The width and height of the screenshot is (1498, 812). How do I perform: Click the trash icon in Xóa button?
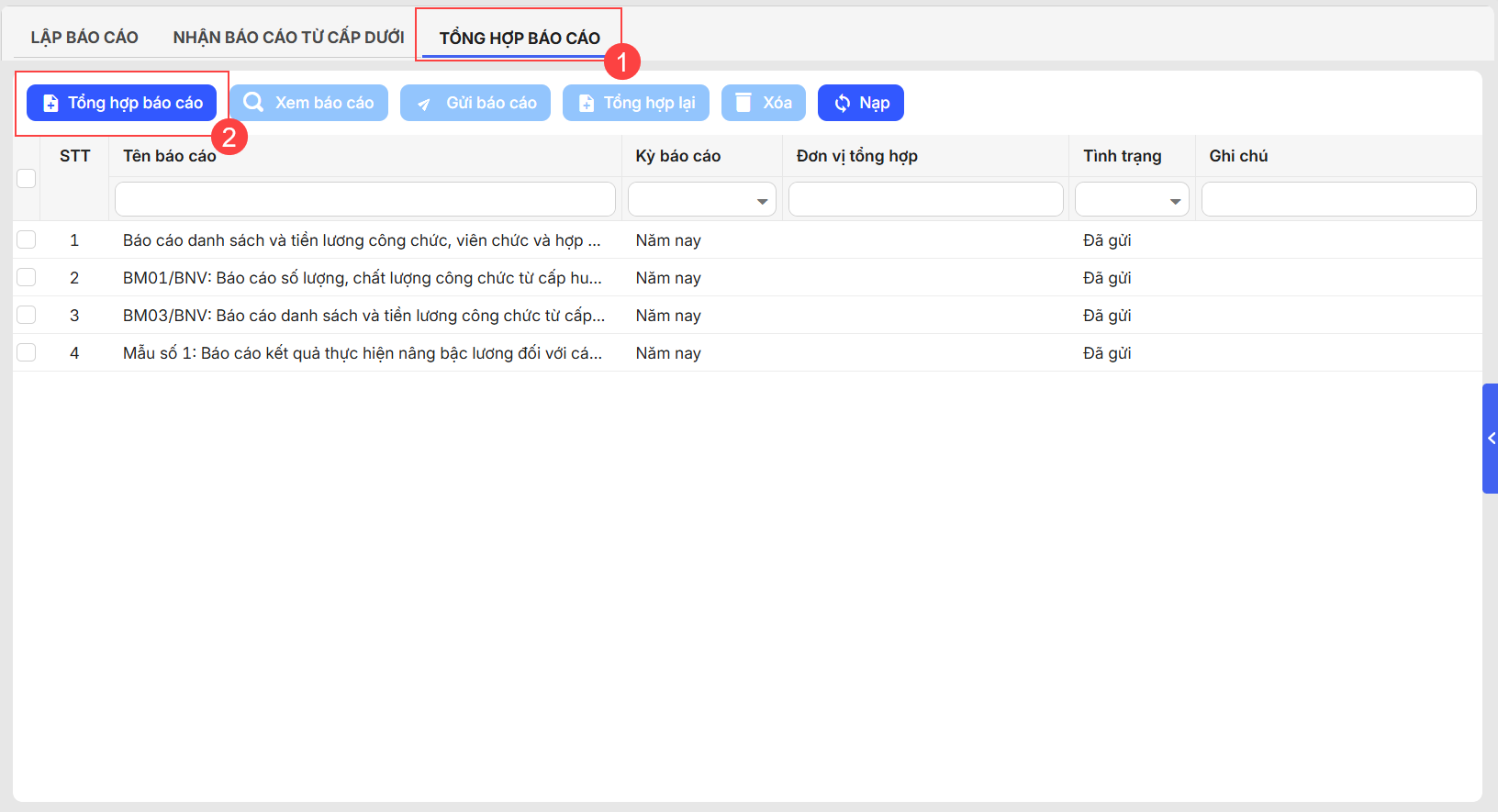(x=743, y=103)
